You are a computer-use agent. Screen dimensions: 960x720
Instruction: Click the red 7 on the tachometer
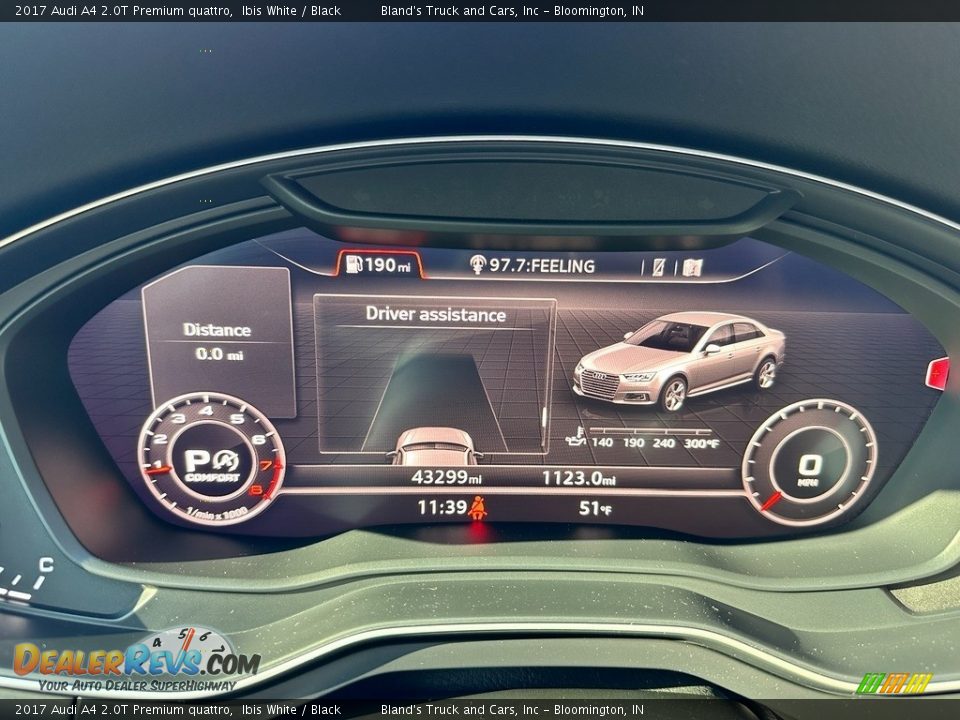[266, 465]
